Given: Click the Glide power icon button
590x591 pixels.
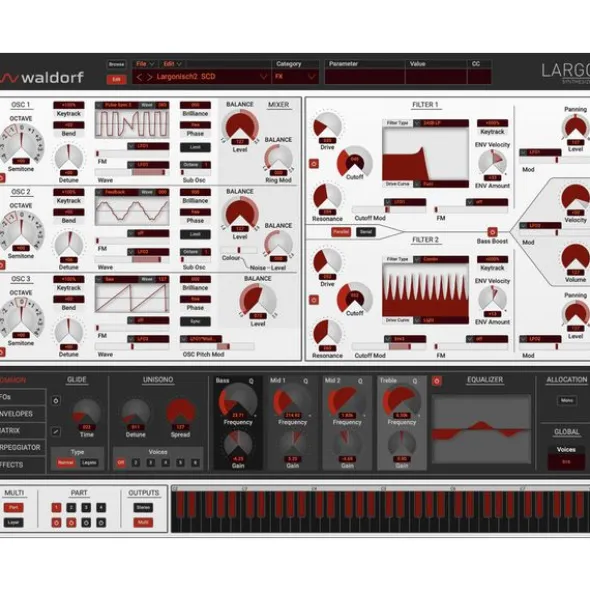Looking at the screenshot, I should (x=56, y=401).
